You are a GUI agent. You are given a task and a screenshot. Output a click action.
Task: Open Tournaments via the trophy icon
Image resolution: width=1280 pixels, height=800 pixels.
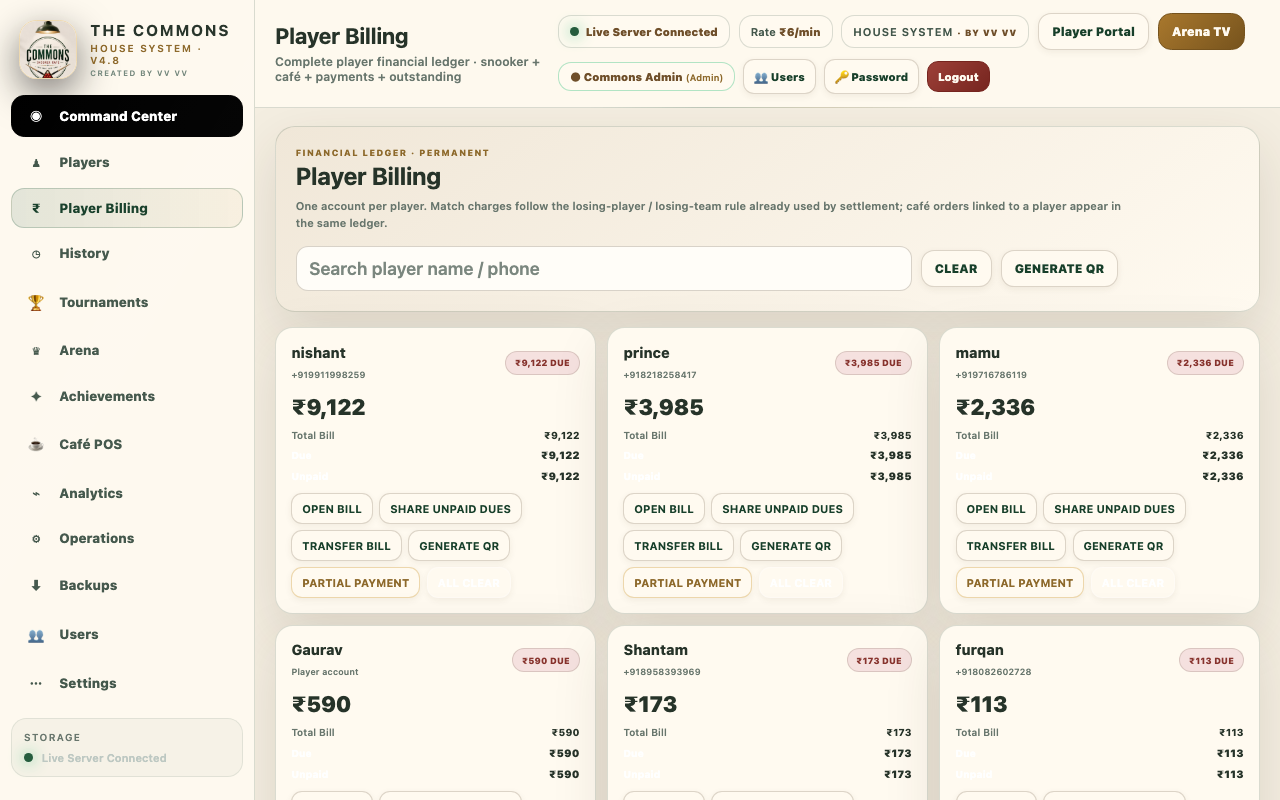[36, 302]
